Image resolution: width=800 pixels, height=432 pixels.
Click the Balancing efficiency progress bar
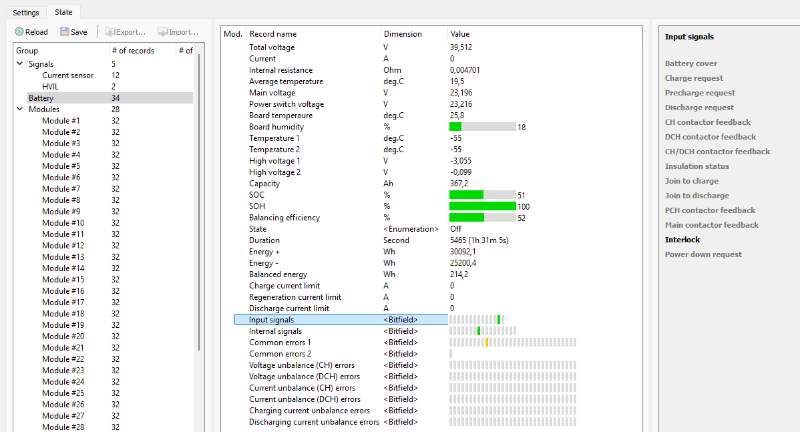coord(482,217)
